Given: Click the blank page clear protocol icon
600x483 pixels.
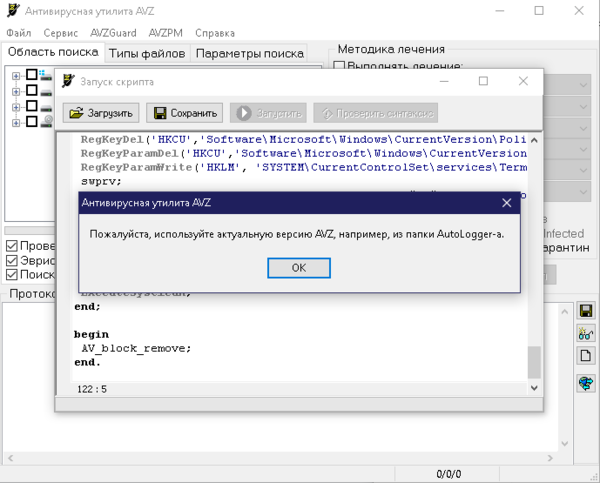Looking at the screenshot, I should pyautogui.click(x=585, y=356).
